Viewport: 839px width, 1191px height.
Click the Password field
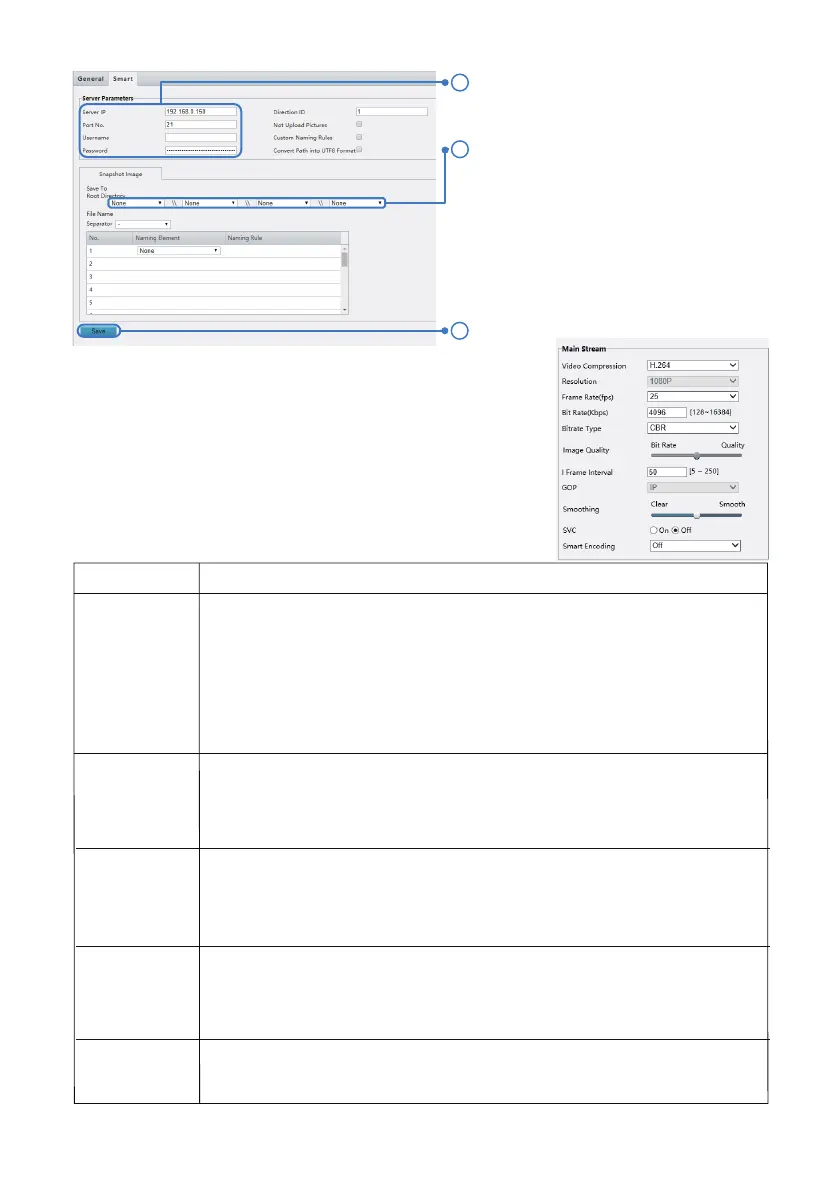pyautogui.click(x=201, y=150)
